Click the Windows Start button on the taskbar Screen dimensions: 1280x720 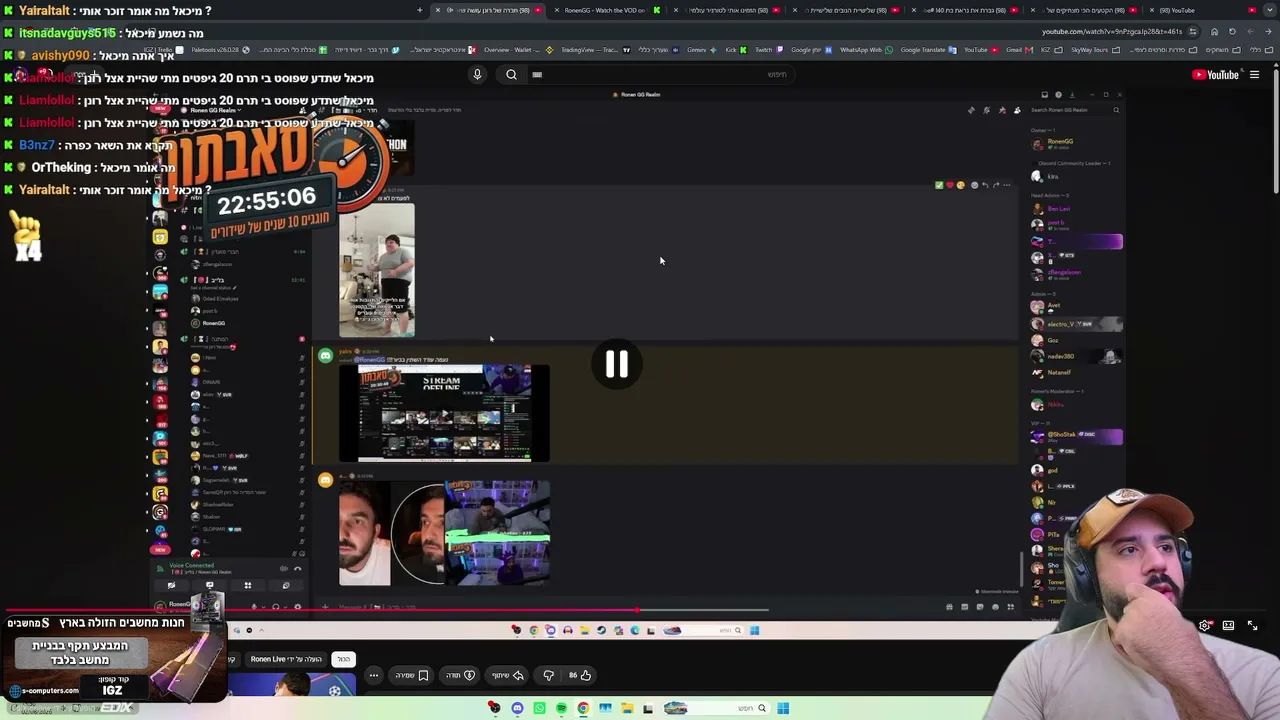pyautogui.click(x=783, y=709)
